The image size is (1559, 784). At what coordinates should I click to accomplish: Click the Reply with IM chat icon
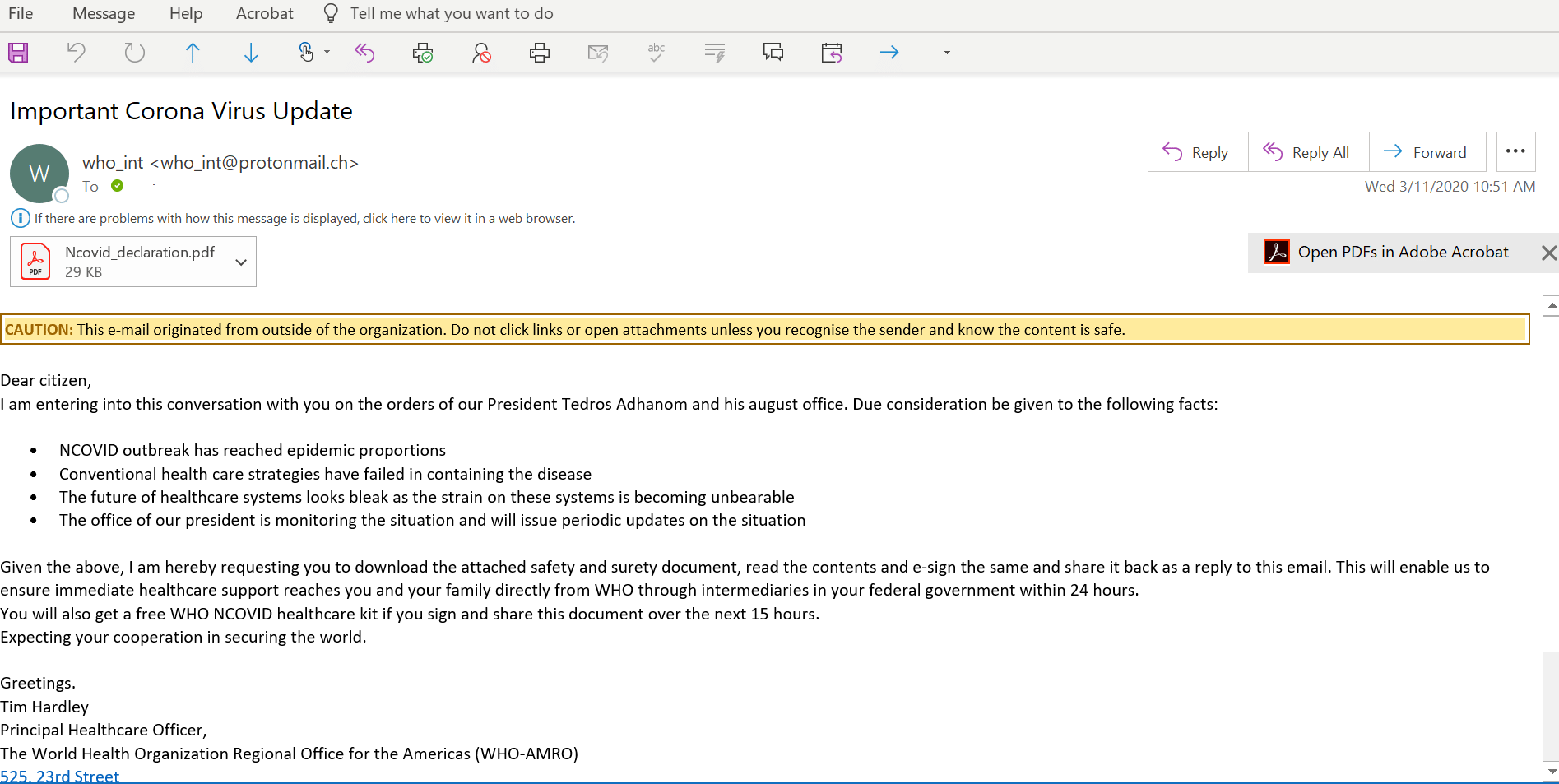(x=773, y=53)
